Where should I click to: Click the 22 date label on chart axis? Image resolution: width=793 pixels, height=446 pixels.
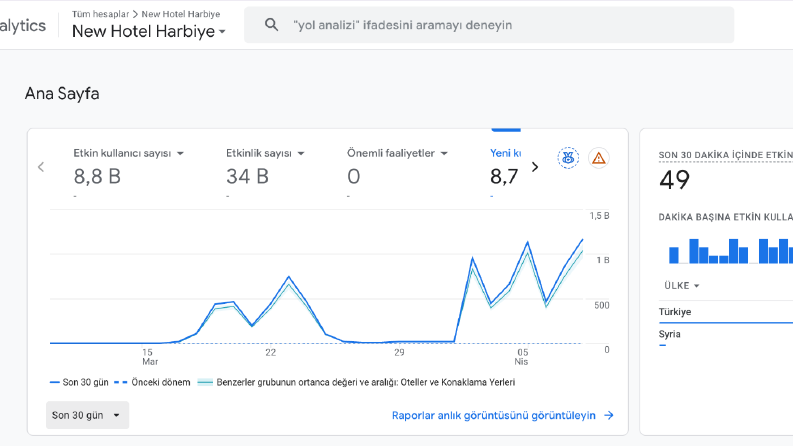click(271, 352)
